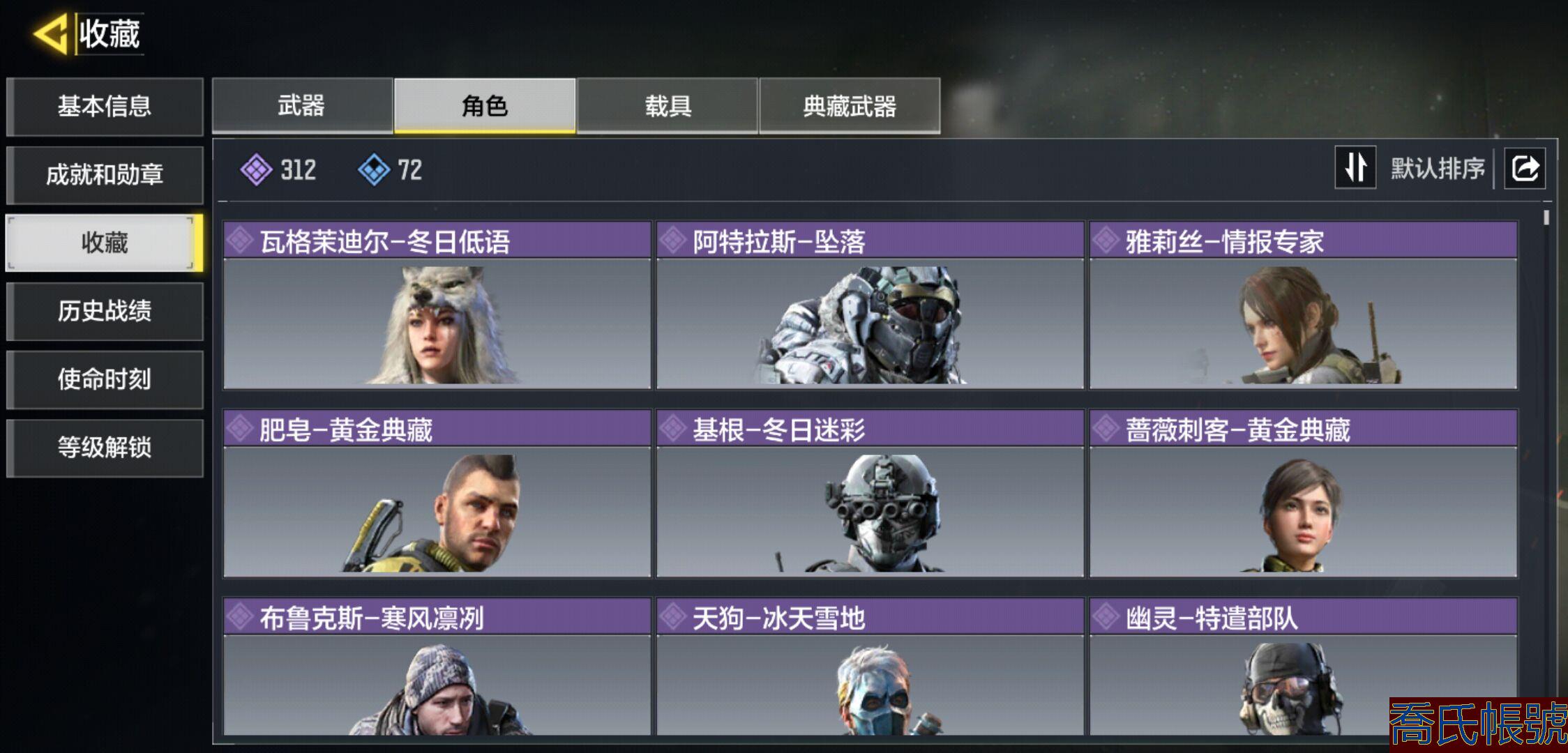Click rarity diamond icon on 阿特拉斯-坠落 card
Screen dimensions: 1568x753
(x=673, y=241)
